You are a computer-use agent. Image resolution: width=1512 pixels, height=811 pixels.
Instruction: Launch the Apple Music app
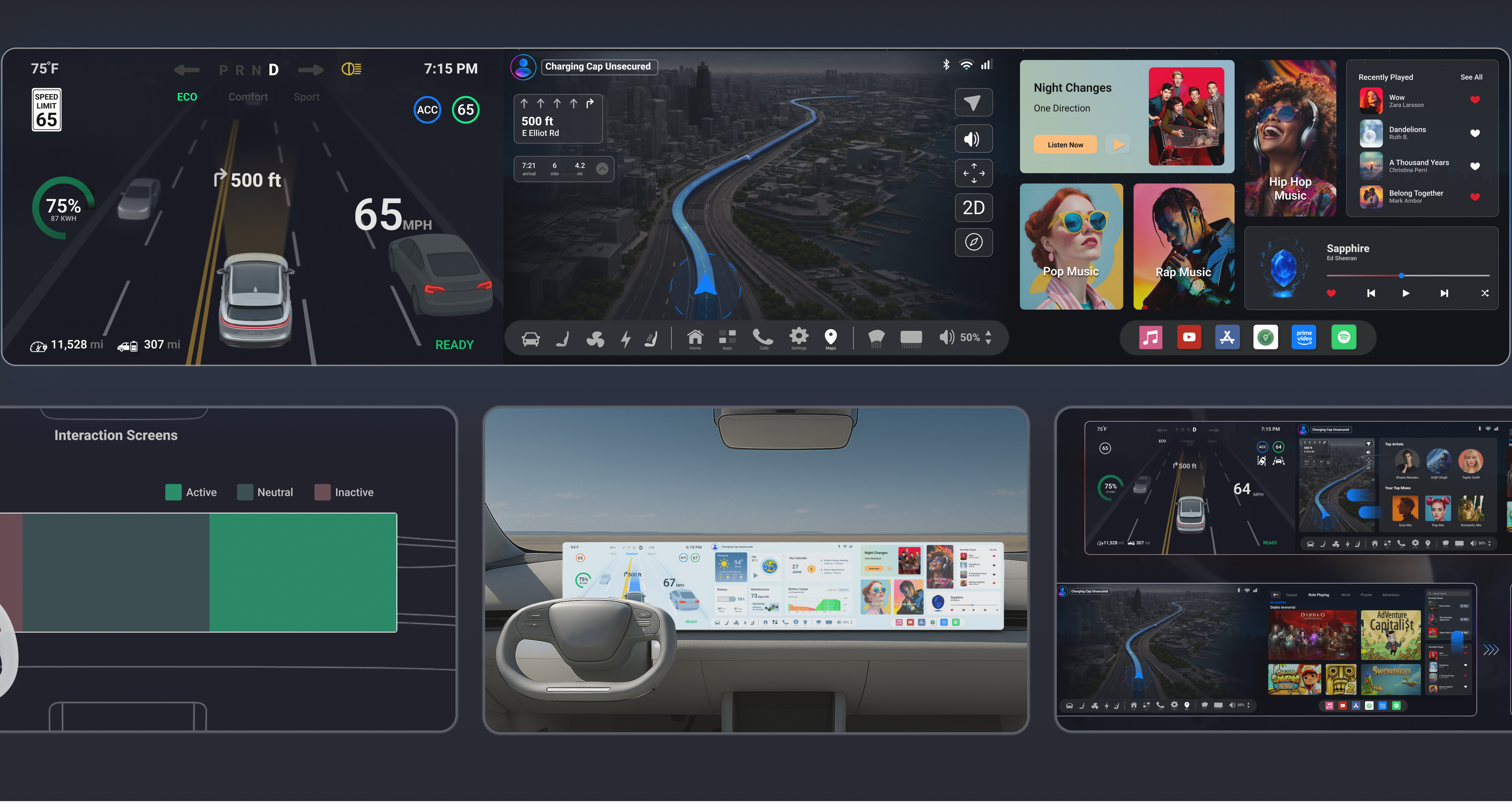click(1150, 337)
